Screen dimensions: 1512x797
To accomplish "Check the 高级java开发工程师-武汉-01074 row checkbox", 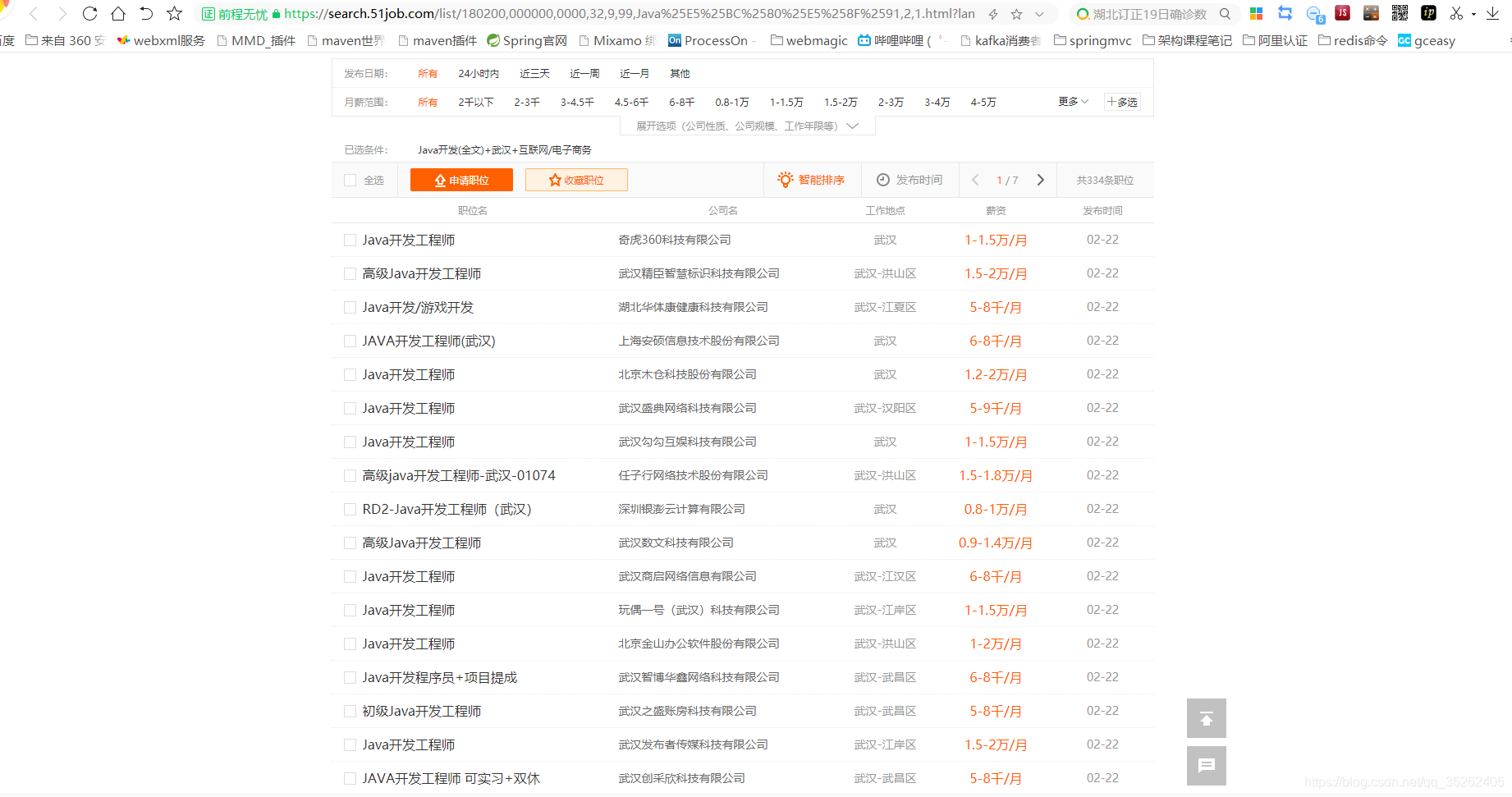I will (x=351, y=476).
